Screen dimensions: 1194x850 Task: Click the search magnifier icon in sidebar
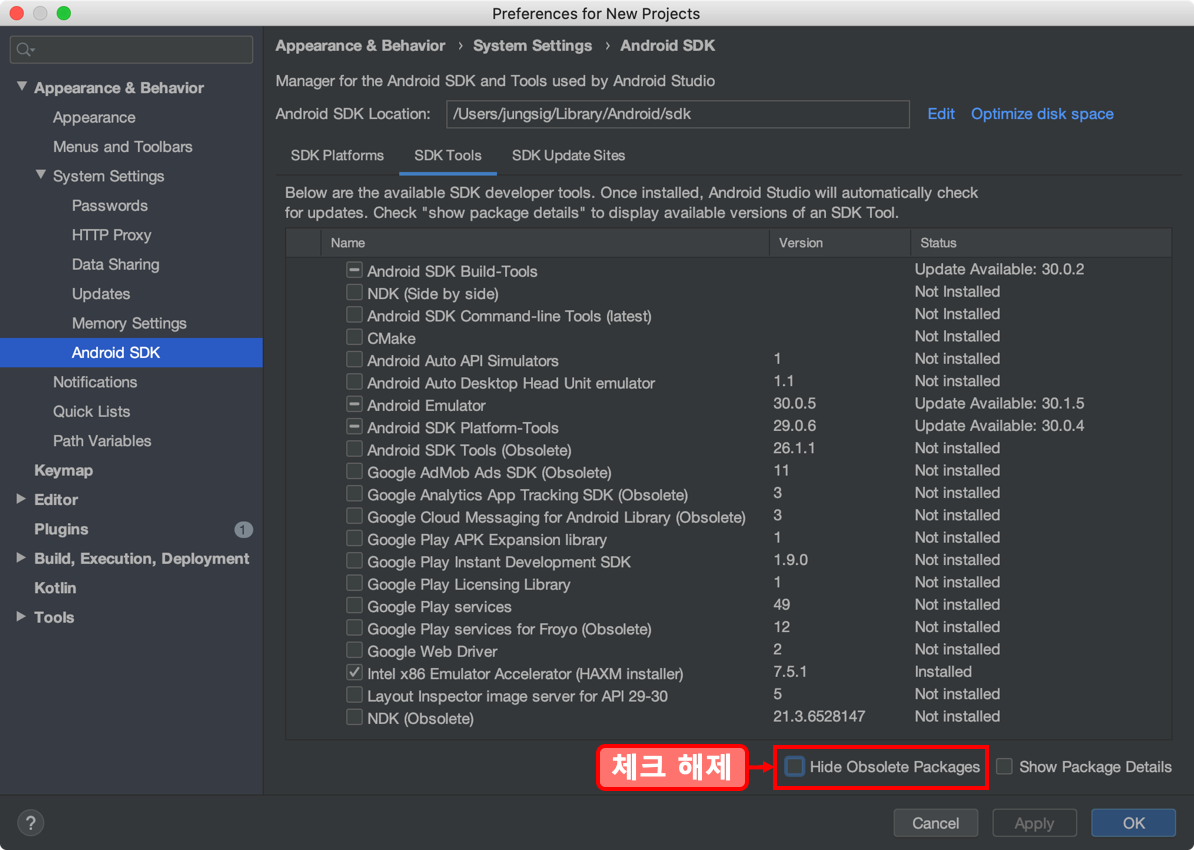(25, 50)
